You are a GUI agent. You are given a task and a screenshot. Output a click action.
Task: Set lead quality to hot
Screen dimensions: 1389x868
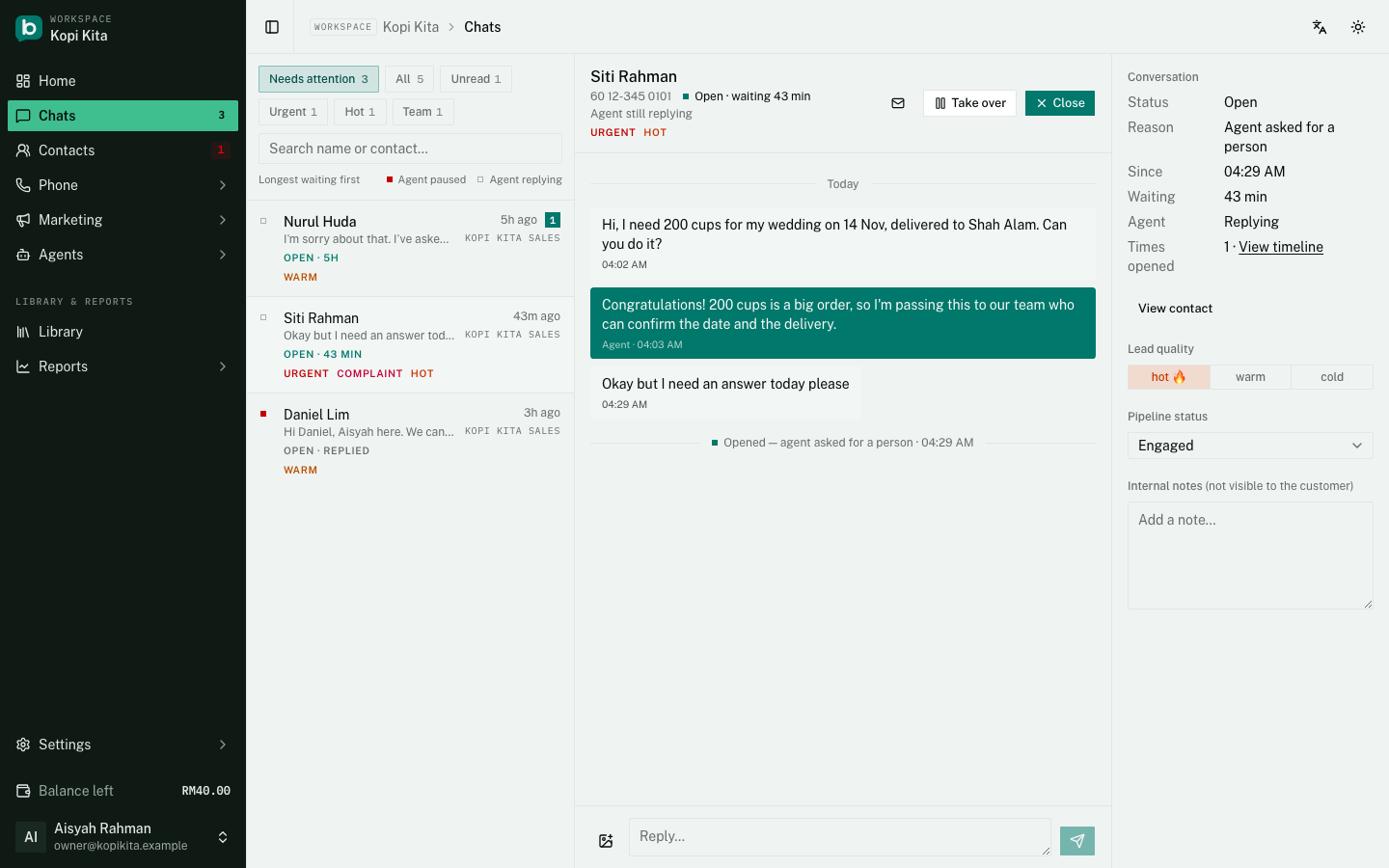tap(1169, 377)
